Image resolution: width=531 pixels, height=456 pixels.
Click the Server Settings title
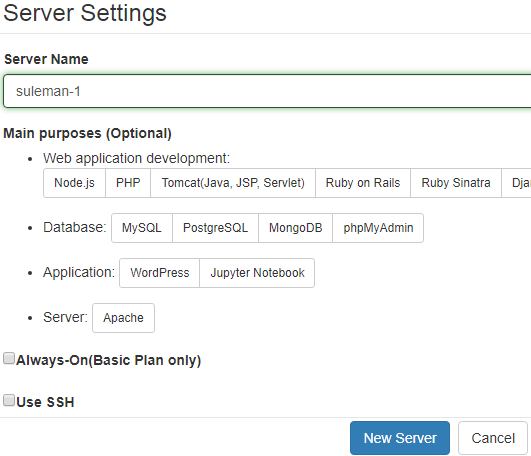point(85,13)
